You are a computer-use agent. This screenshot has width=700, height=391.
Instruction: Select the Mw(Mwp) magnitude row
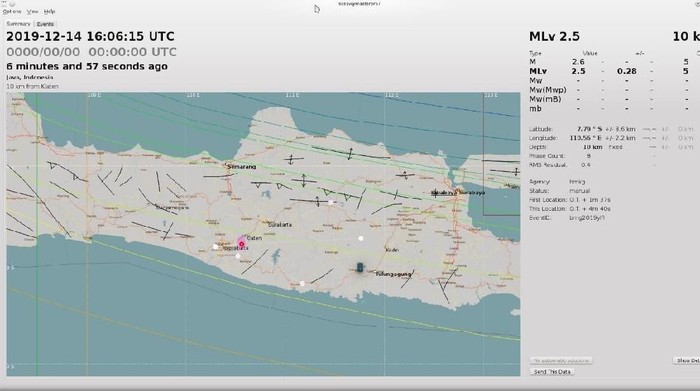click(x=609, y=90)
